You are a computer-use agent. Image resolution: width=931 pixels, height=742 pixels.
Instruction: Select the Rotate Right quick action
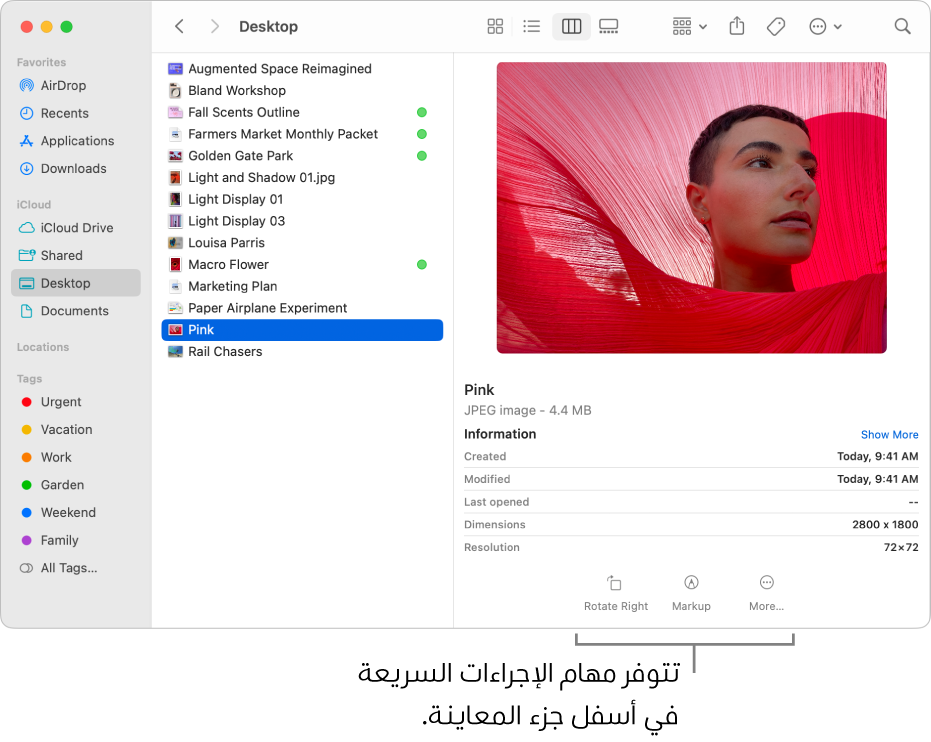coord(616,592)
